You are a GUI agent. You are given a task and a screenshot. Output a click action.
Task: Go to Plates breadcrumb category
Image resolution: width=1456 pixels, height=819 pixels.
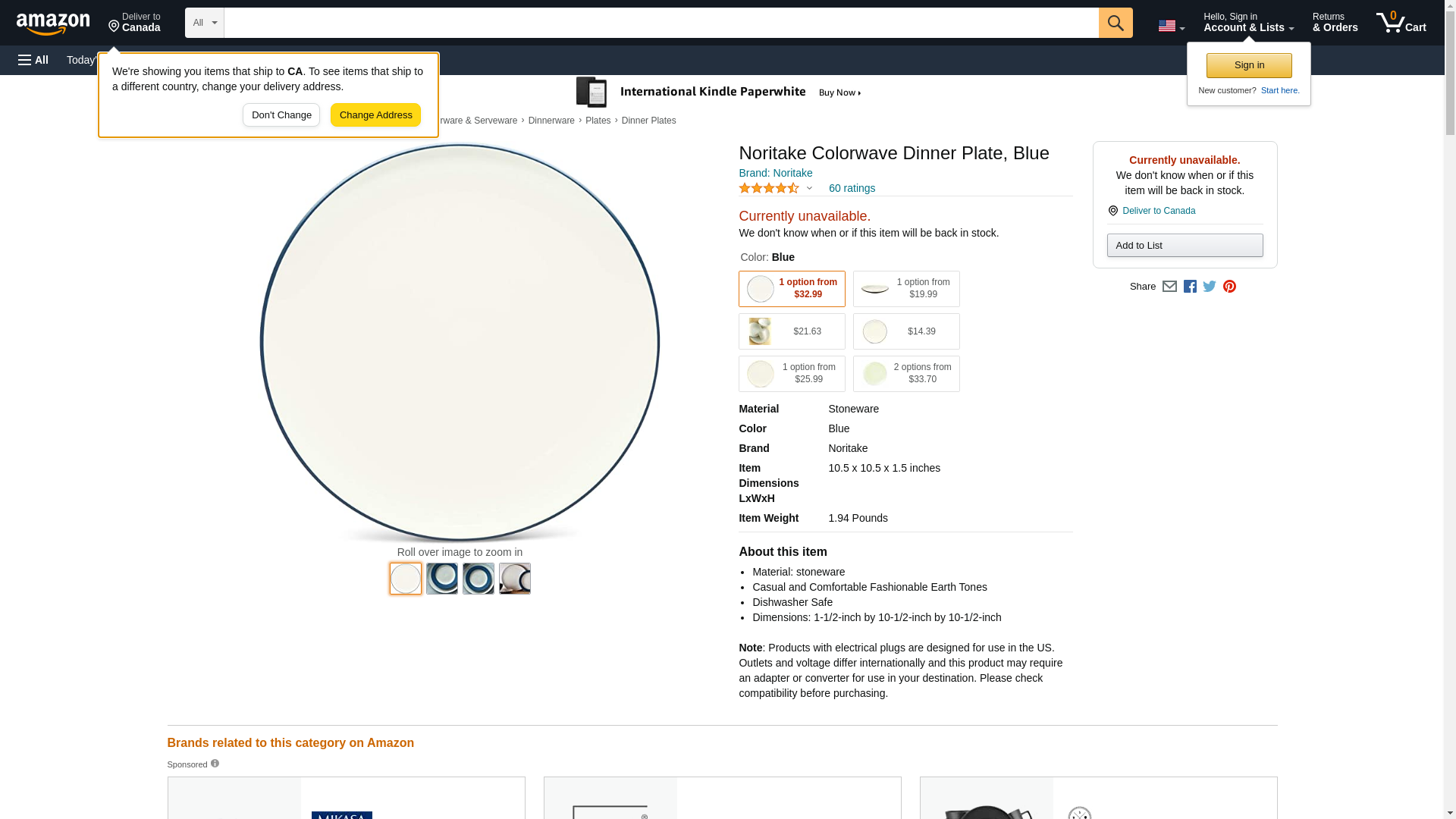coord(598,121)
